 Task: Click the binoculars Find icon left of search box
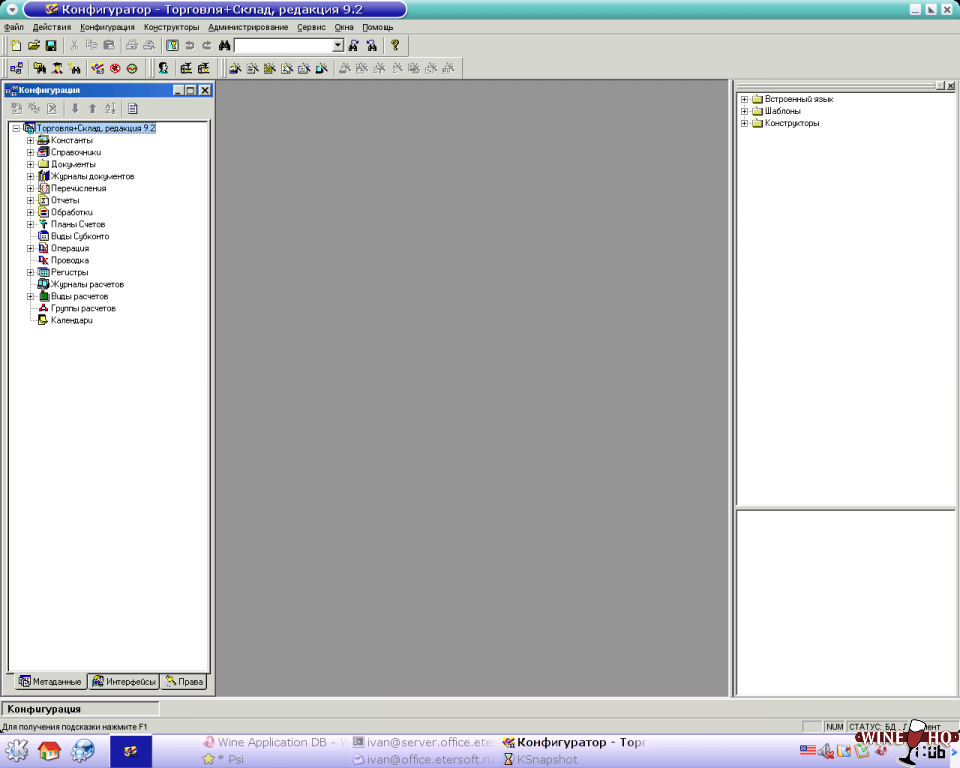pyautogui.click(x=225, y=45)
